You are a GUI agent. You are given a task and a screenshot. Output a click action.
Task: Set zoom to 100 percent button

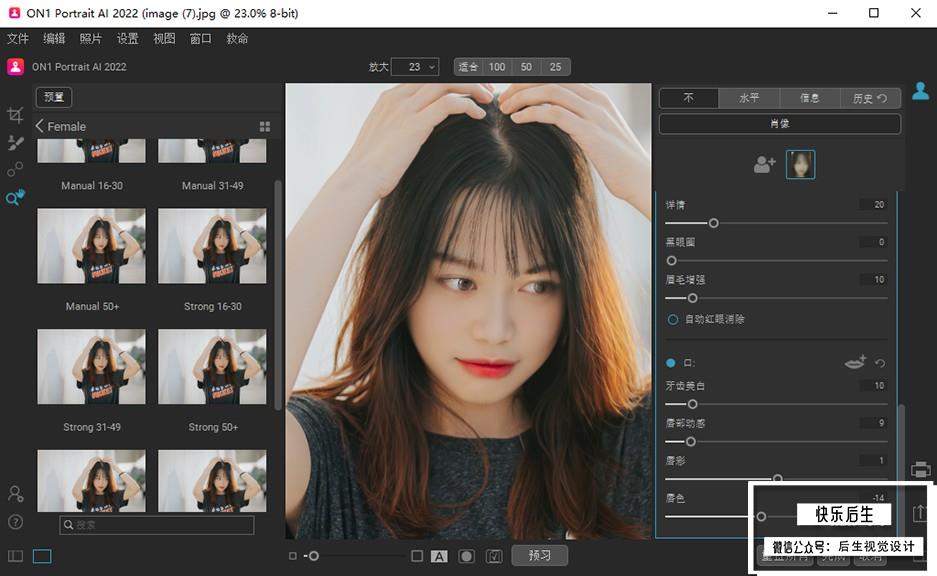click(x=497, y=67)
